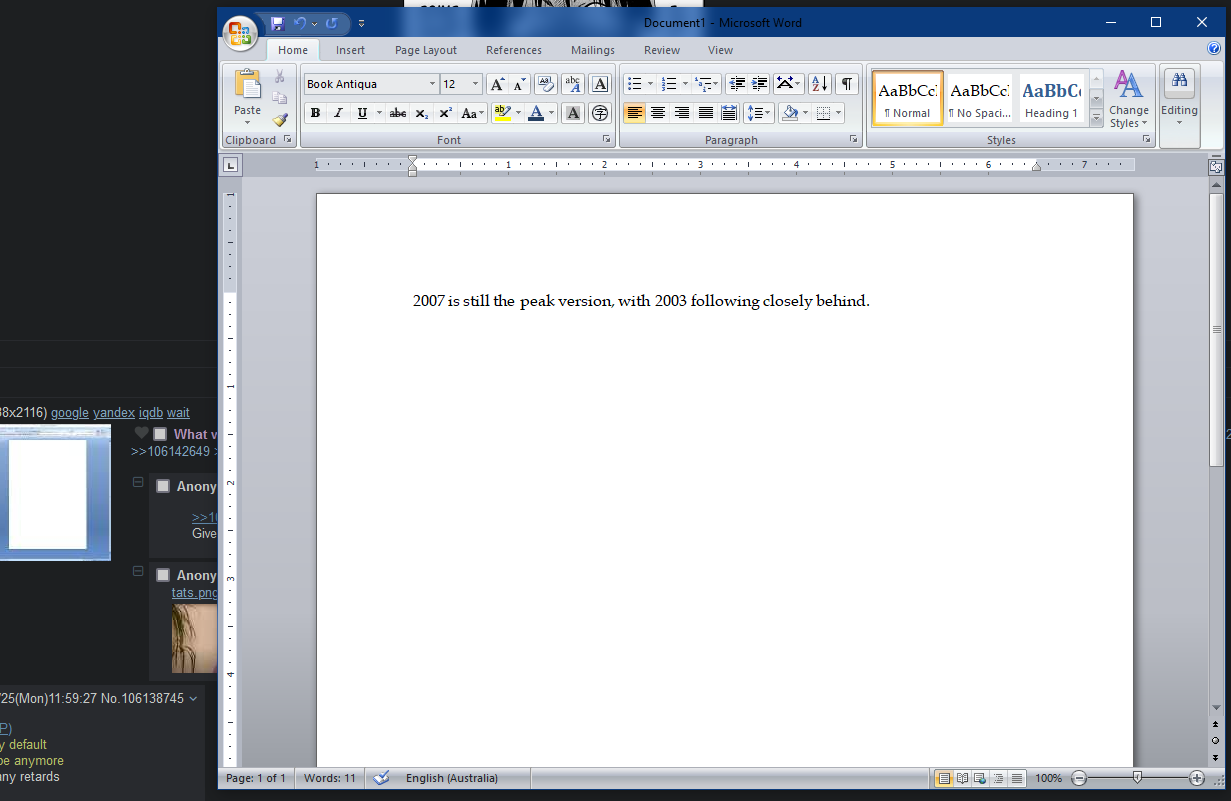Screen dimensions: 1231x801
Task: Click the Words: 11 count in status bar
Action: point(329,778)
